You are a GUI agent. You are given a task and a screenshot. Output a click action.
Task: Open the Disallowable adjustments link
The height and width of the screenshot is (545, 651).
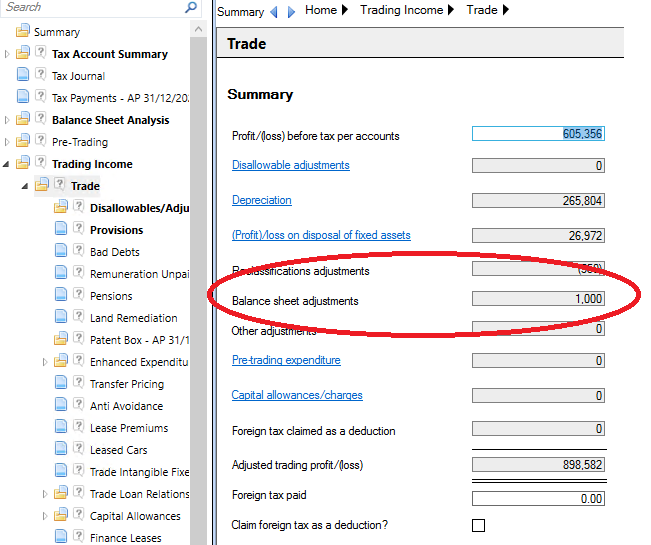point(291,165)
